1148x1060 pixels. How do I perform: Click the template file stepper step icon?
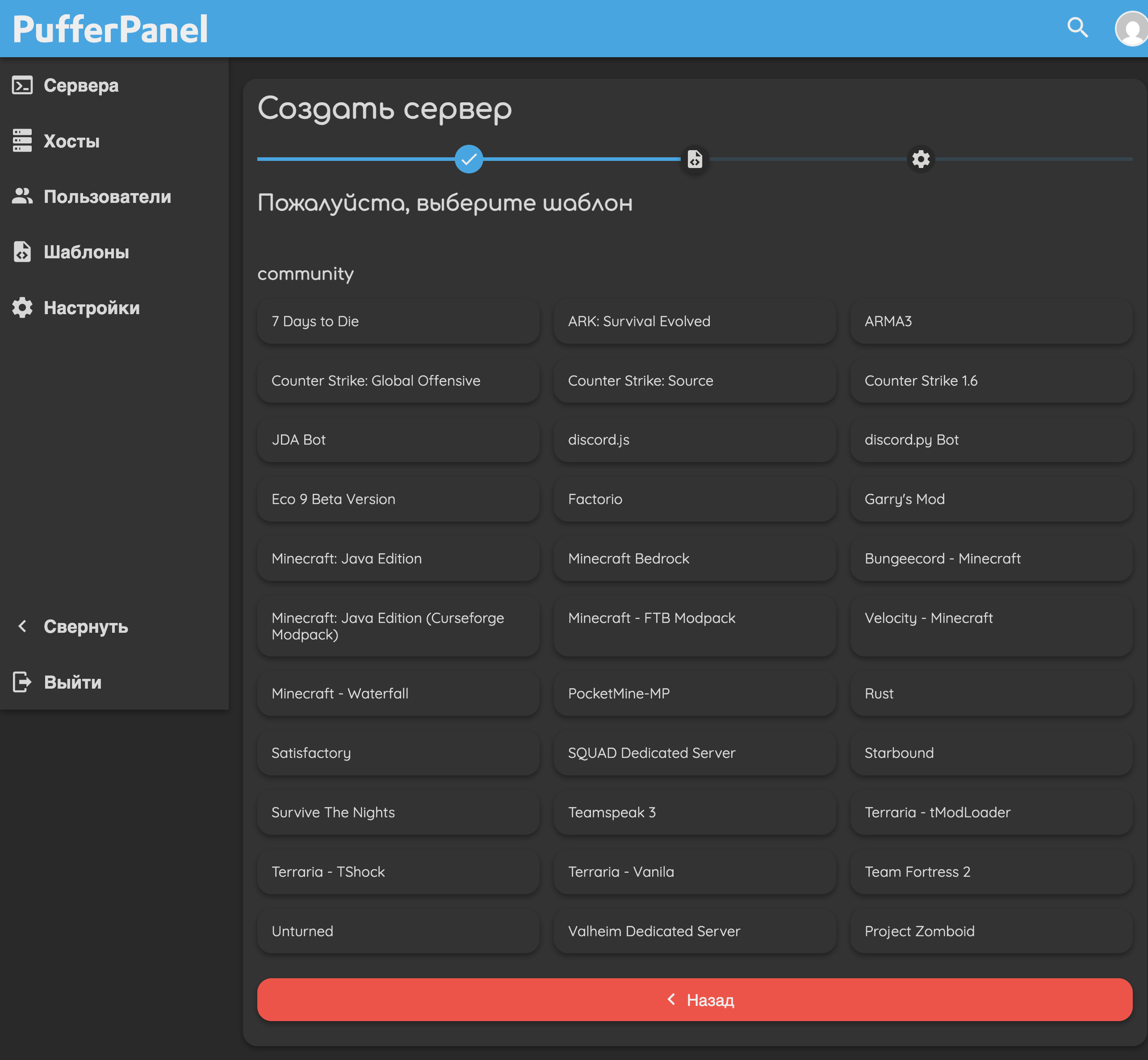(x=695, y=159)
